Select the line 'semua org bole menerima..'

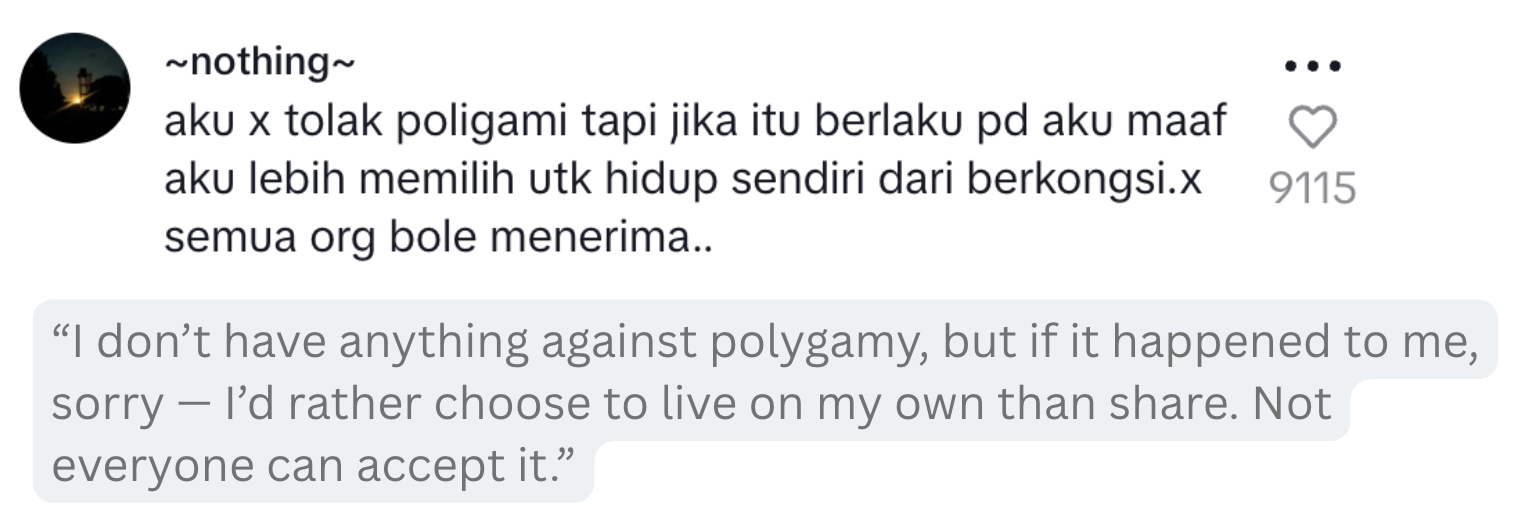pos(437,239)
